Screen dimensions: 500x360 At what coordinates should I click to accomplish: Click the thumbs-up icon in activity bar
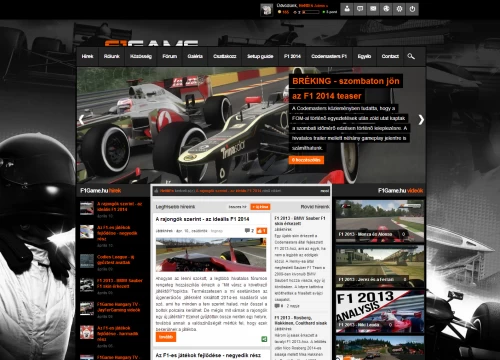tap(156, 191)
